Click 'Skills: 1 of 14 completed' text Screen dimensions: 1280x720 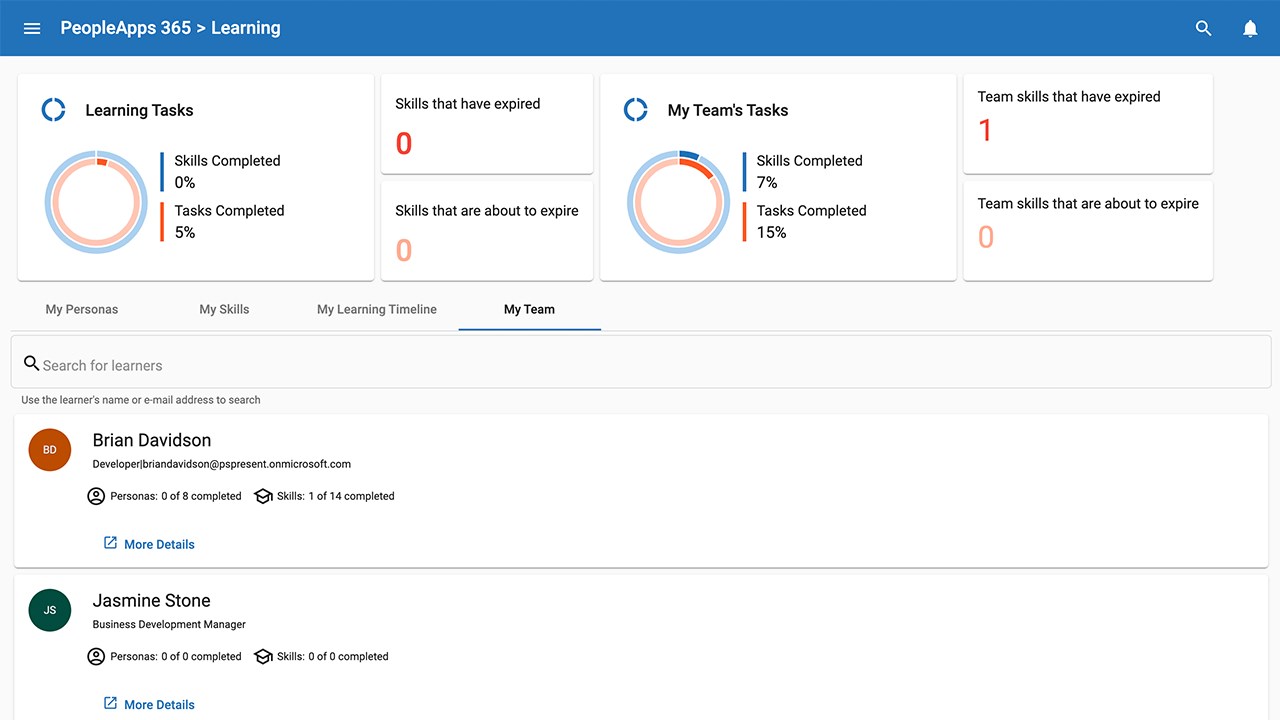point(335,496)
